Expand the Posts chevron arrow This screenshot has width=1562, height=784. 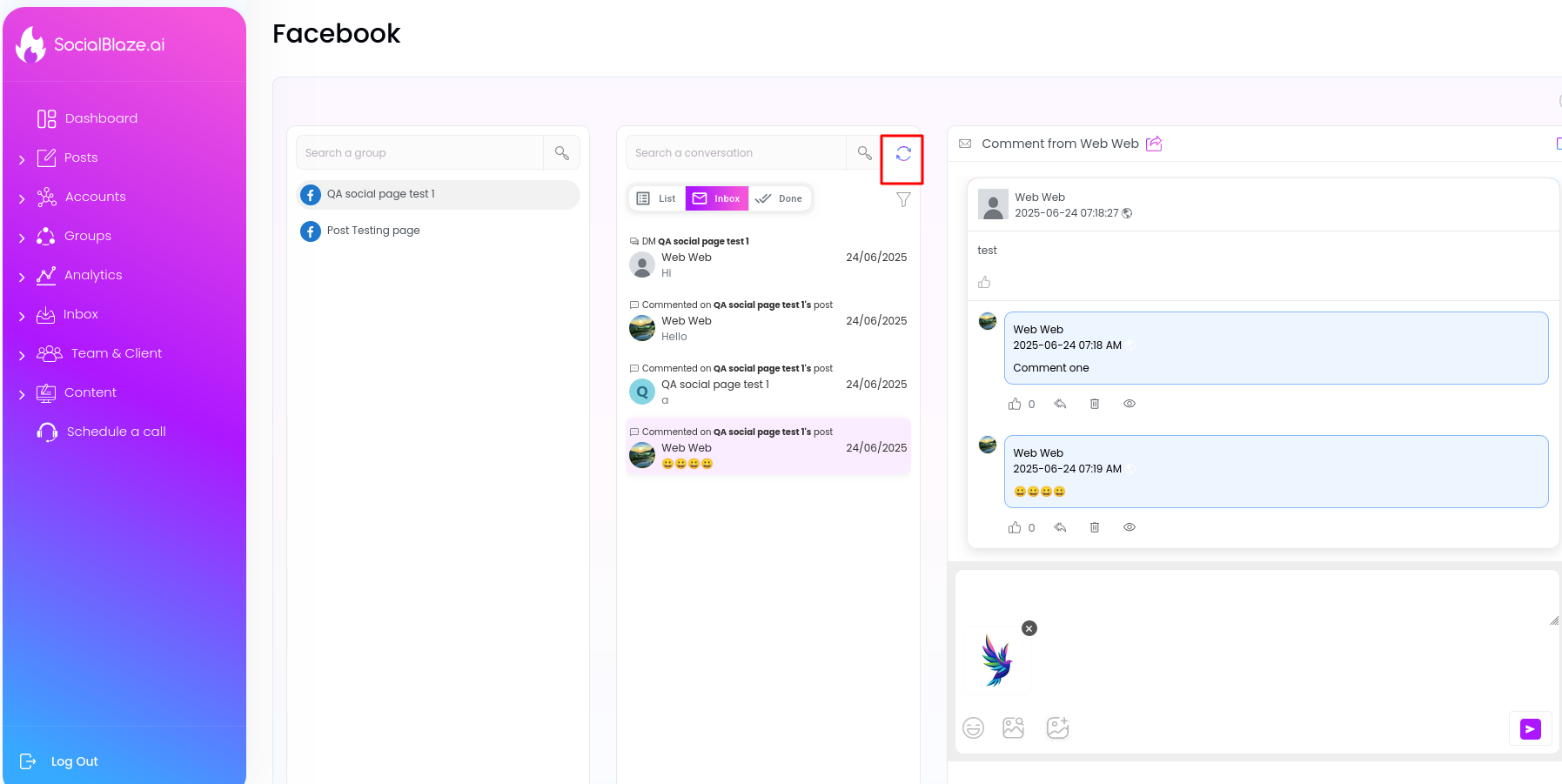tap(22, 159)
